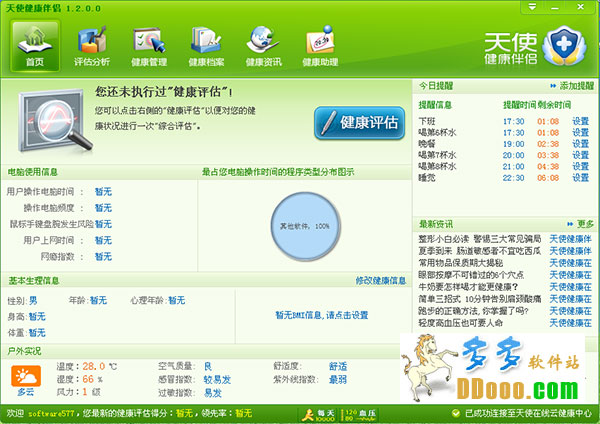Click the username software577 in status bar

click(x=51, y=414)
